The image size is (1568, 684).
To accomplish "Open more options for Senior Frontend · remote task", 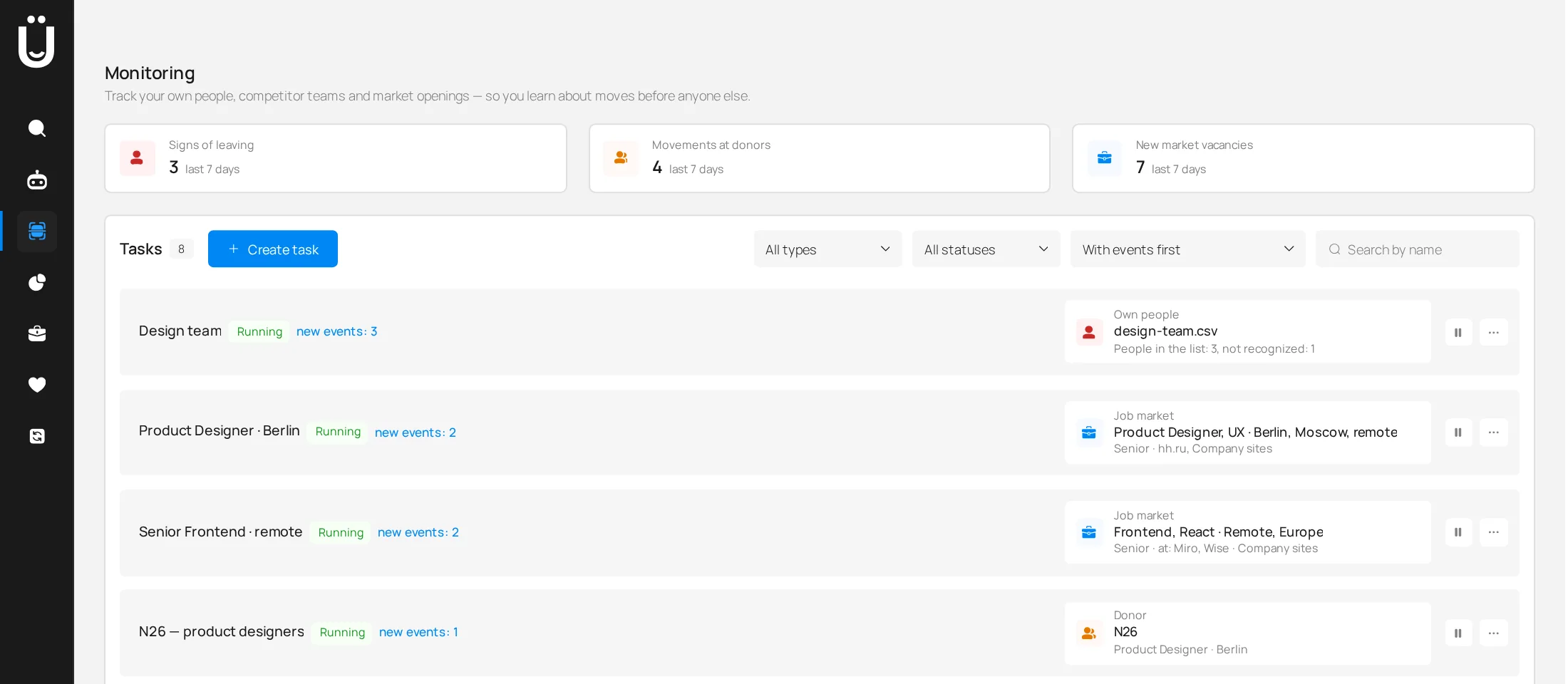I will tap(1494, 532).
